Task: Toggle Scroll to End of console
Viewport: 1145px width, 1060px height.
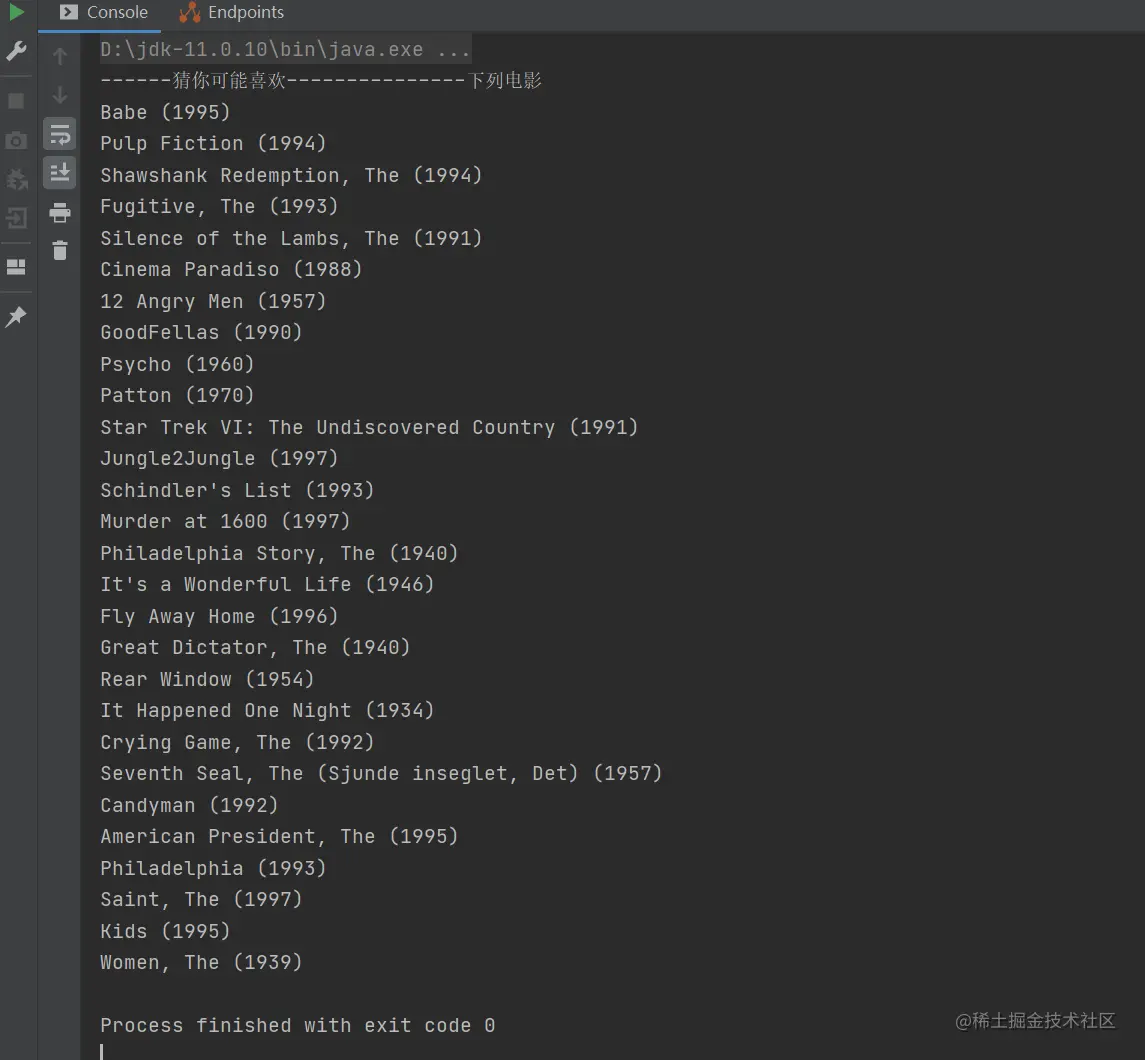Action: [60, 173]
